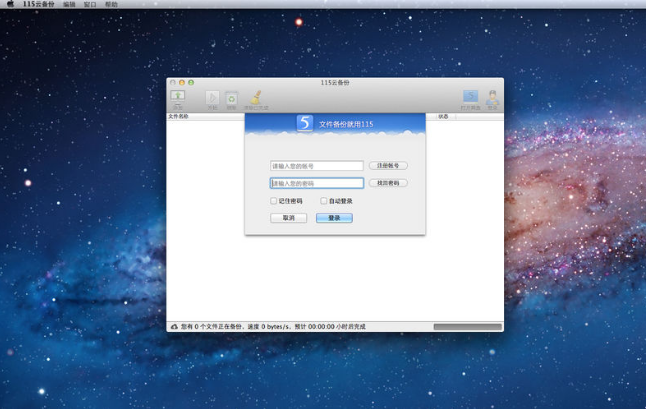
Task: Click the green zoom window button
Action: pos(191,82)
